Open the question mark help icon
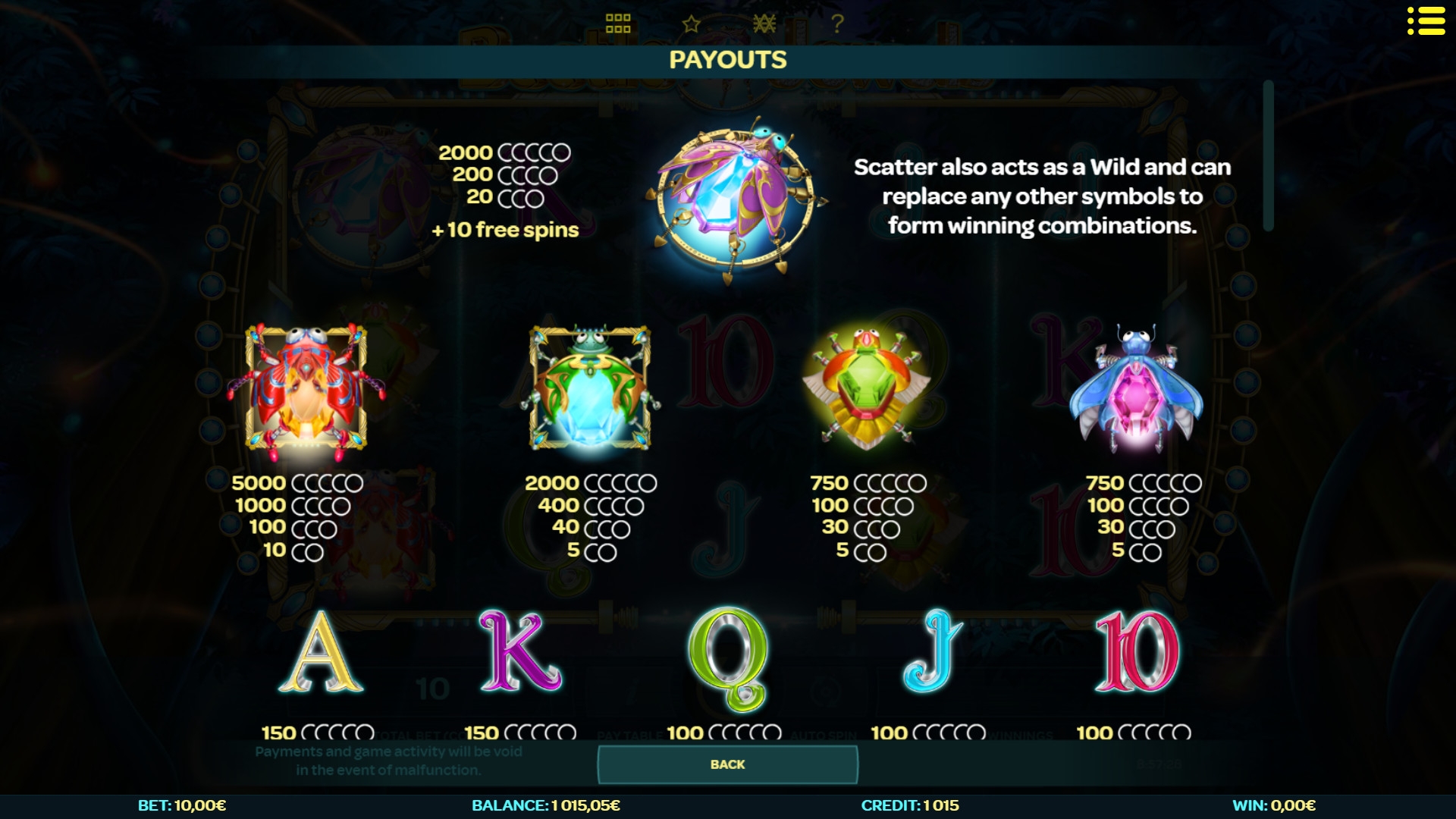 (837, 24)
